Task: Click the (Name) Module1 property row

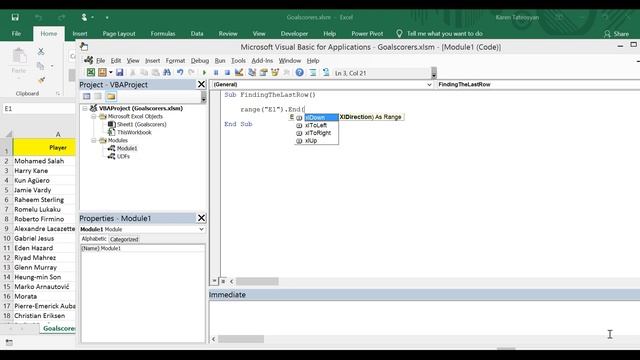Action: (143, 248)
